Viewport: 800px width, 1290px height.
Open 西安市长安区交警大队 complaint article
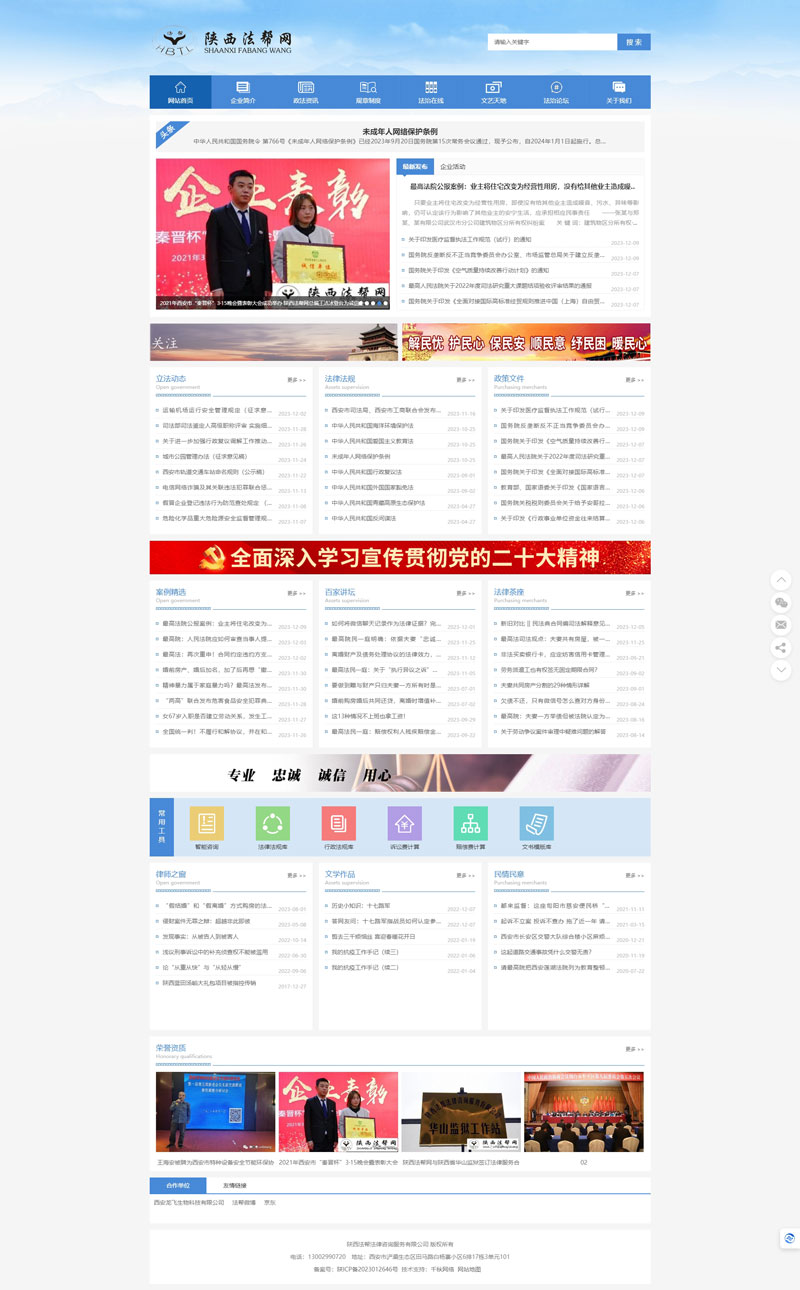(x=555, y=936)
